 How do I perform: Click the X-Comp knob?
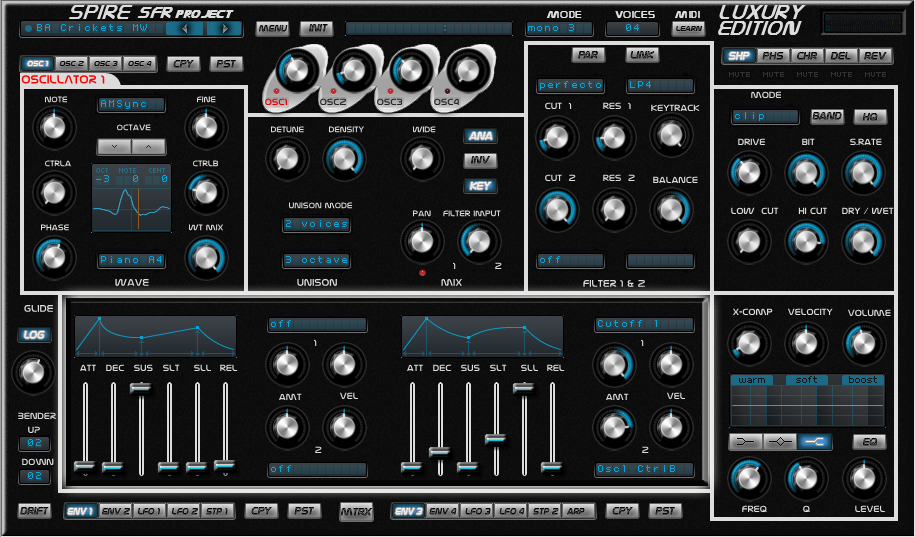(x=748, y=344)
